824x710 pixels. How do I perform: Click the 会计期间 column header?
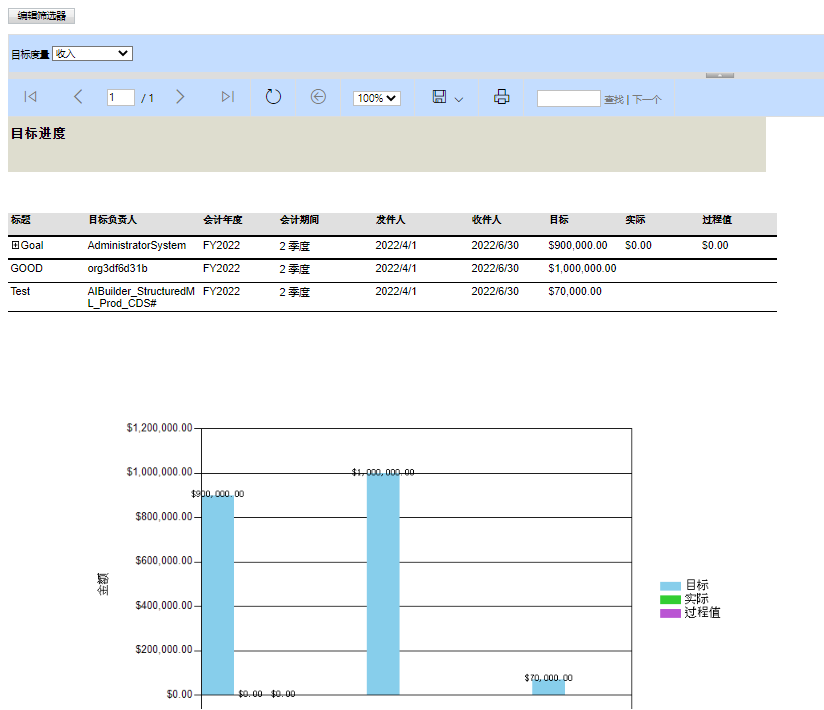300,220
